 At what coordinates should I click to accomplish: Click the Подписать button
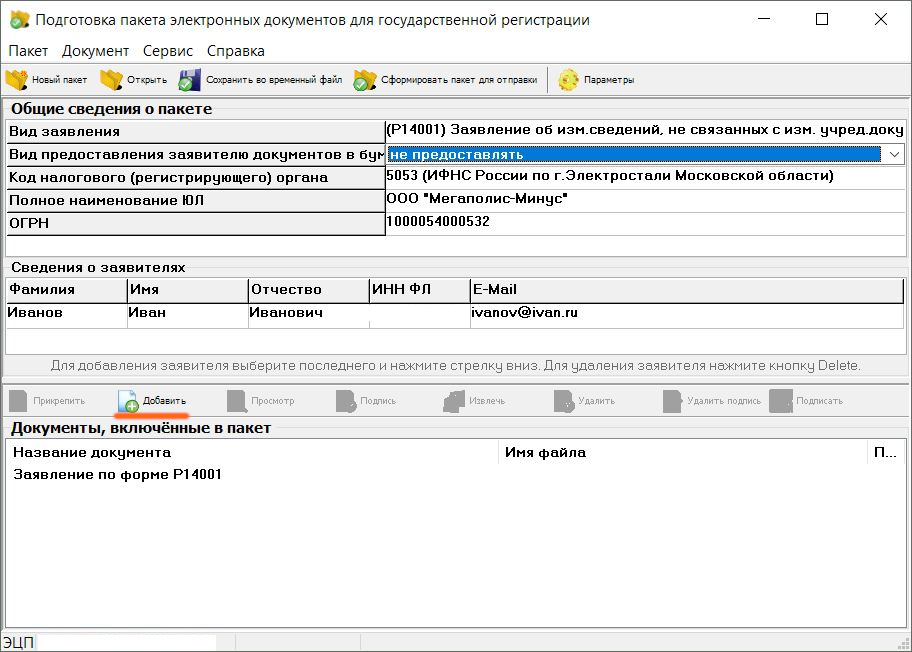pos(806,401)
